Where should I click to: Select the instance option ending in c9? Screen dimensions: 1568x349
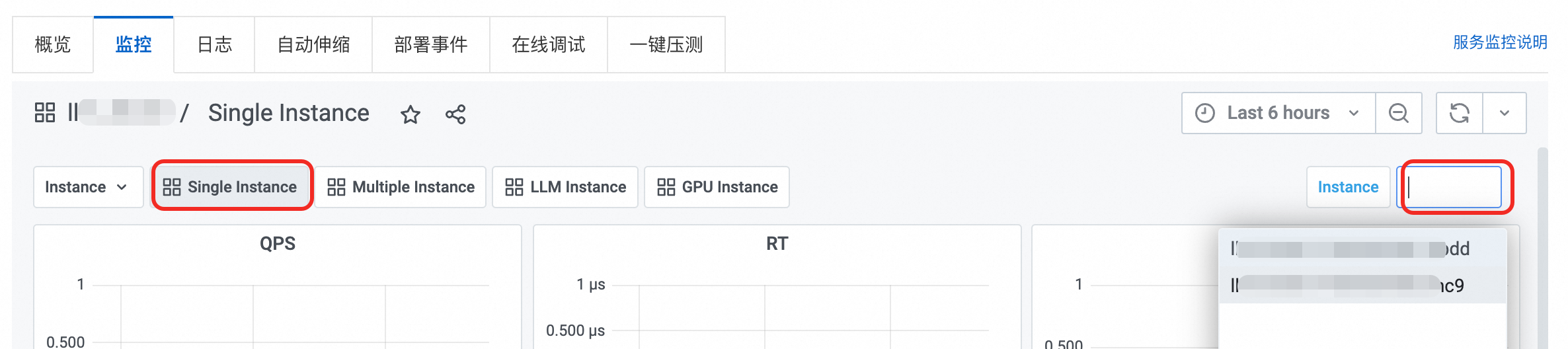click(1362, 286)
